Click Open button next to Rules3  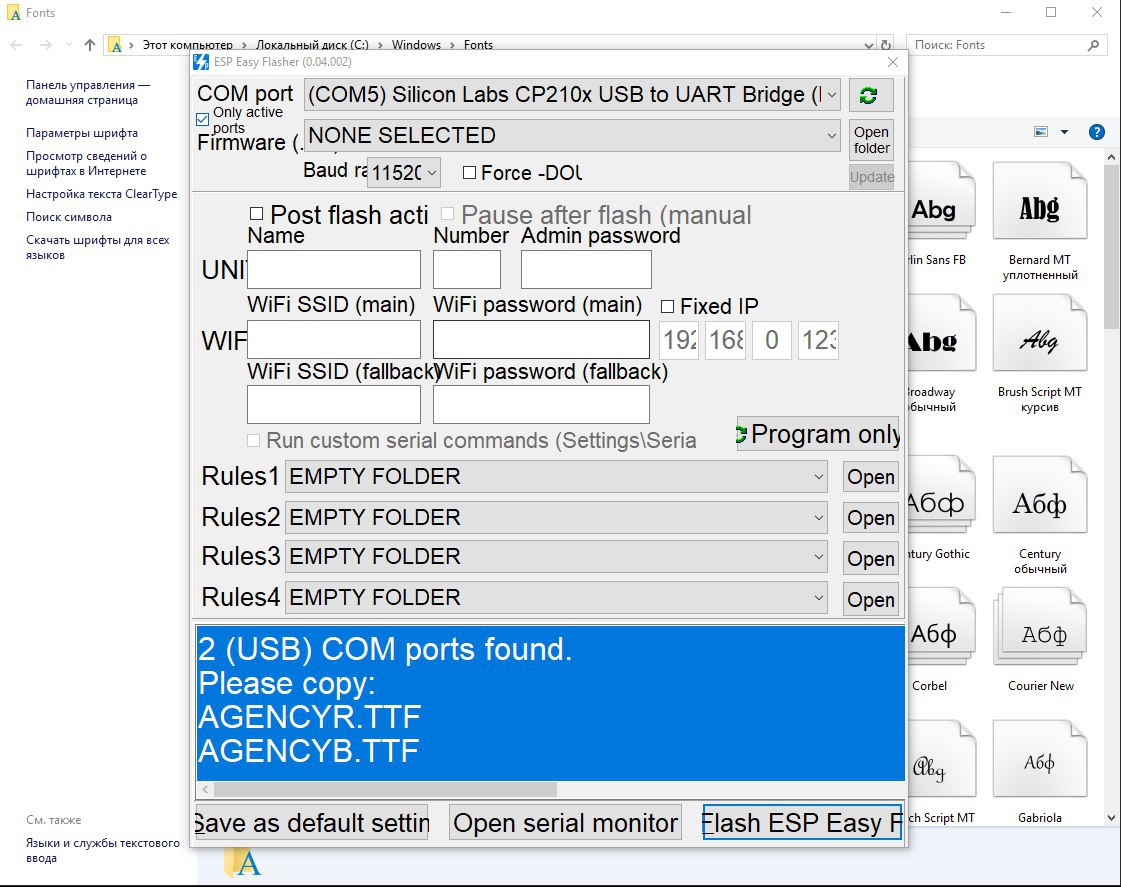(x=870, y=559)
